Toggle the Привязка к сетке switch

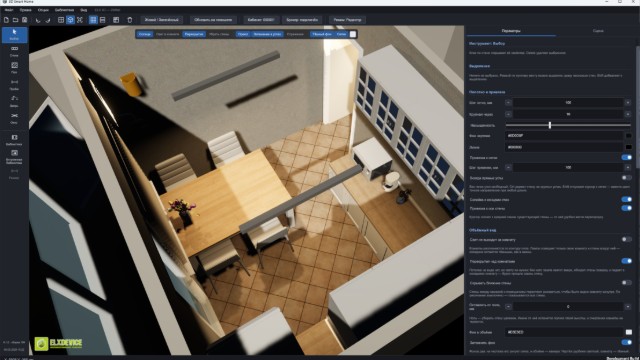(x=626, y=157)
